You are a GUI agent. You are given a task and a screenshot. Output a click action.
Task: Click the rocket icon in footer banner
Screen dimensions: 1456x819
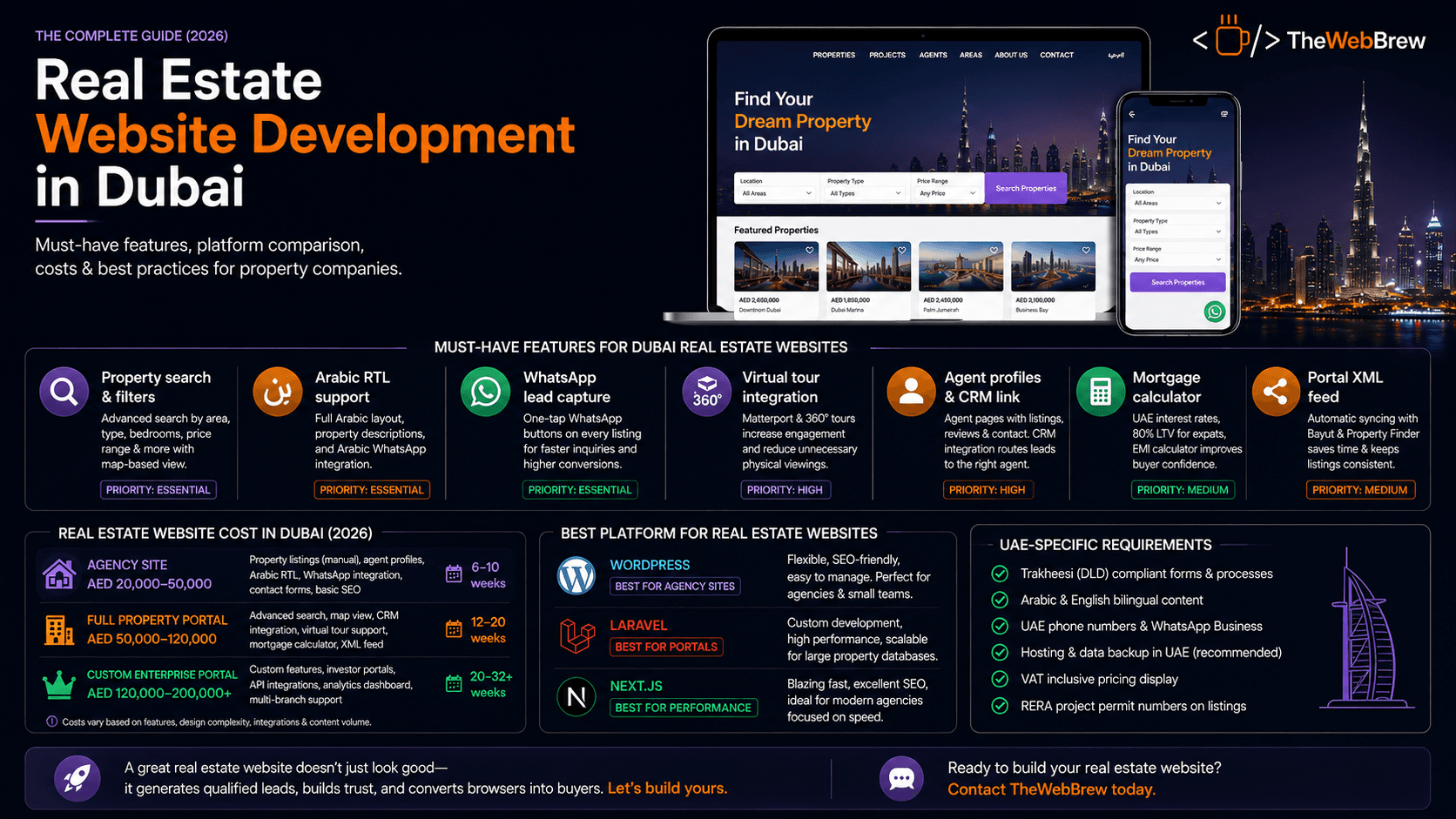[x=77, y=777]
